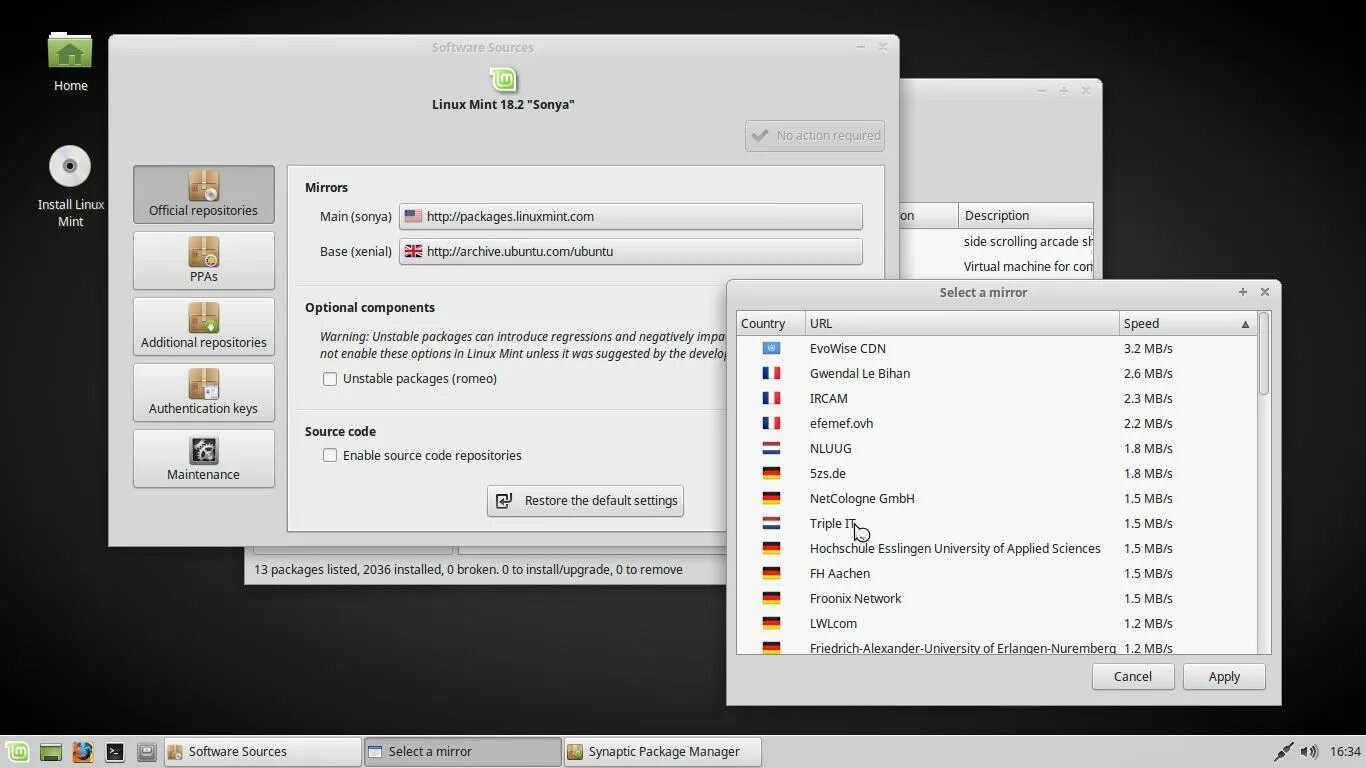Click the 16:34 clock

click(x=1345, y=751)
